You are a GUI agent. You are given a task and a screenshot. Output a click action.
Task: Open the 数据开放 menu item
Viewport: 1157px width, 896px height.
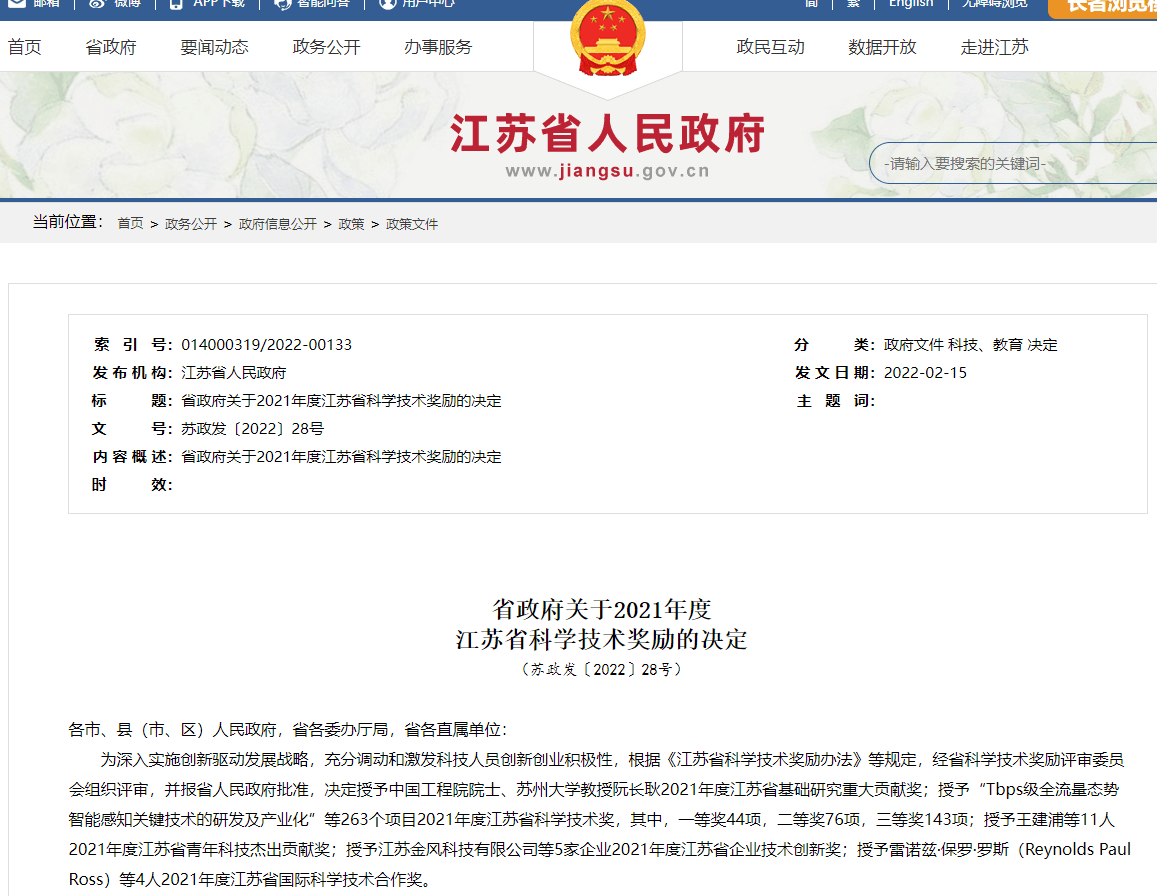[882, 47]
